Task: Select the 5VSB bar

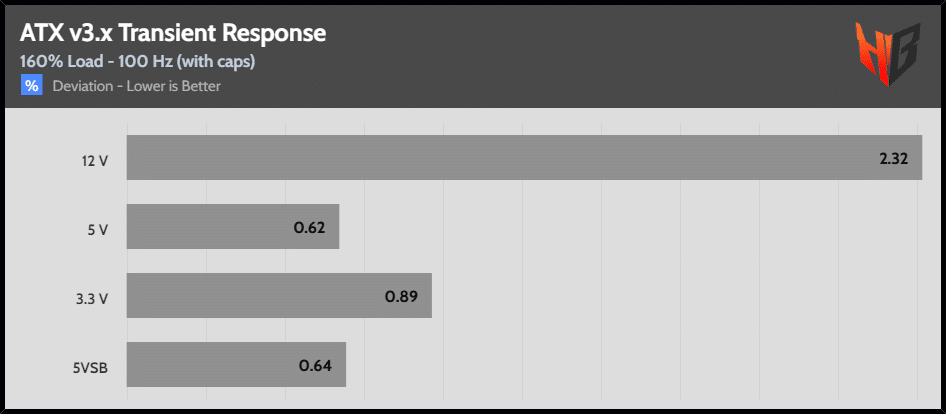Action: tap(236, 365)
